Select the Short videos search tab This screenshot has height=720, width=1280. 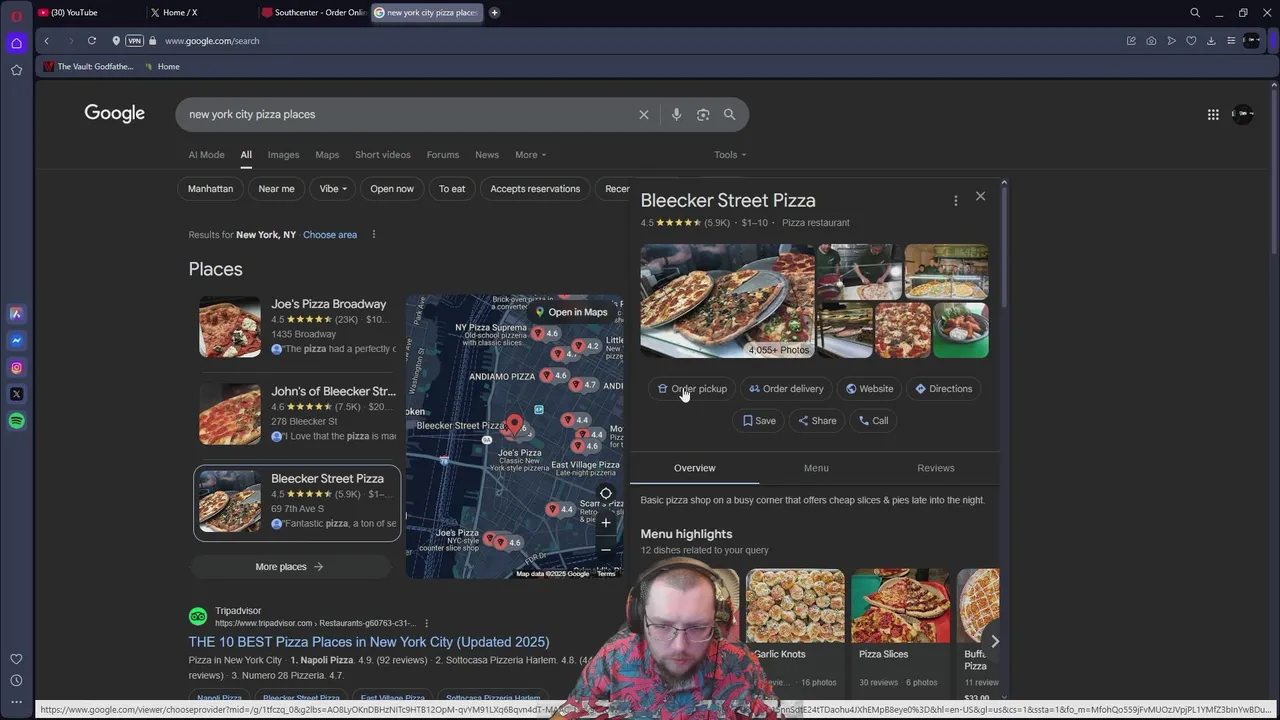click(x=382, y=155)
